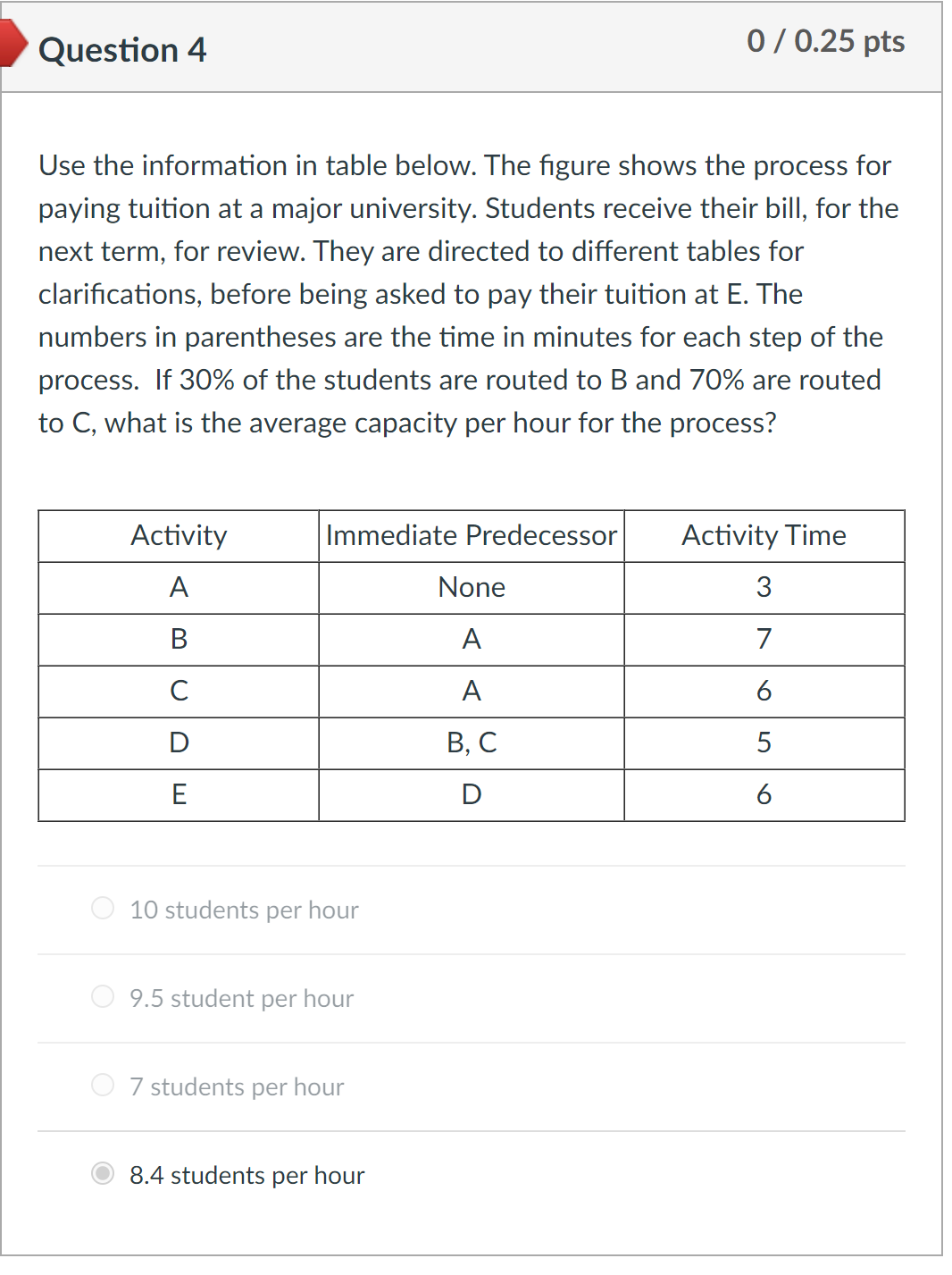Click the Immediate Predecessor column header
The width and height of the screenshot is (952, 1275).
click(472, 535)
